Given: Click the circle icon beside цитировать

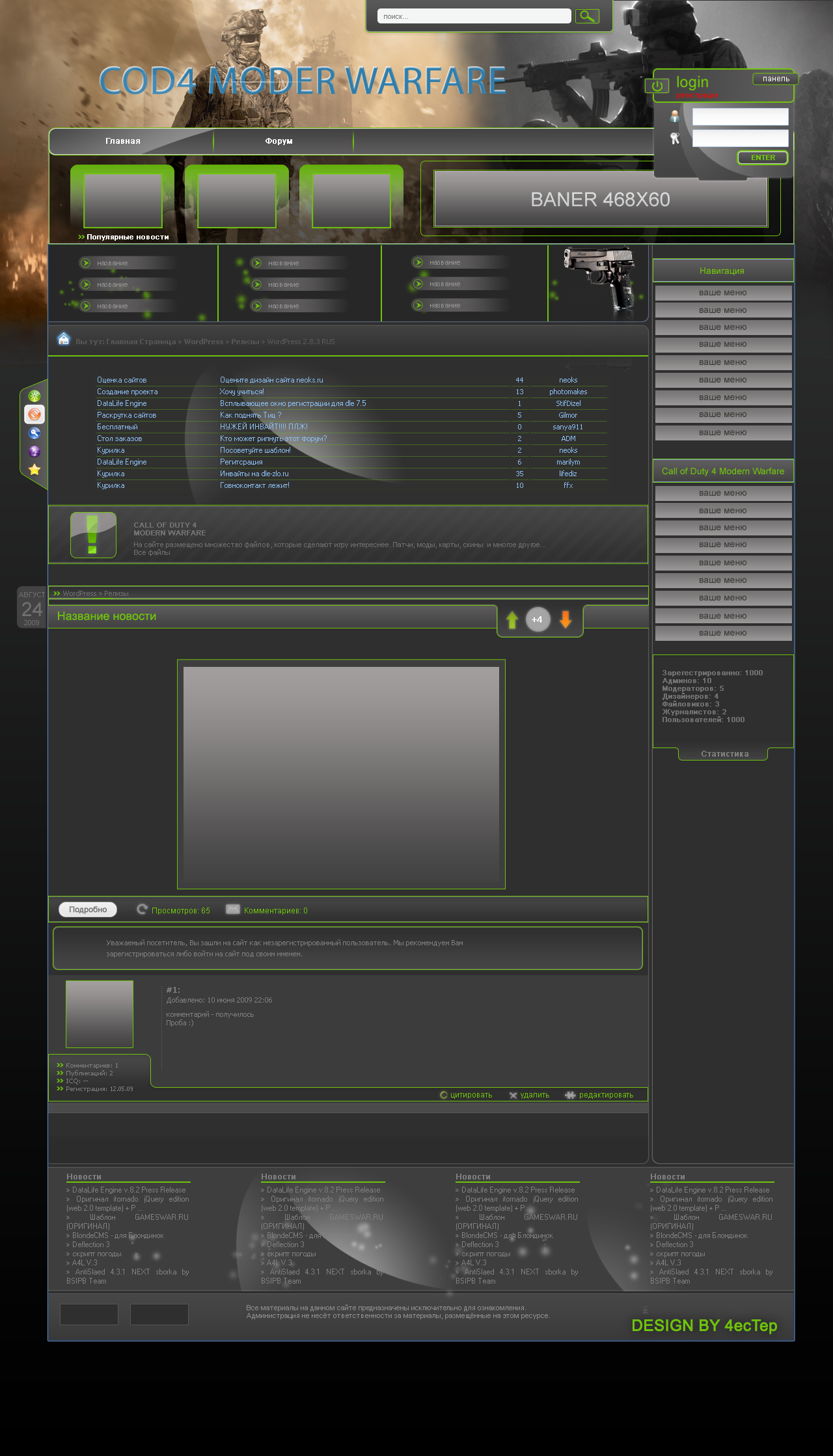Looking at the screenshot, I should 444,1095.
